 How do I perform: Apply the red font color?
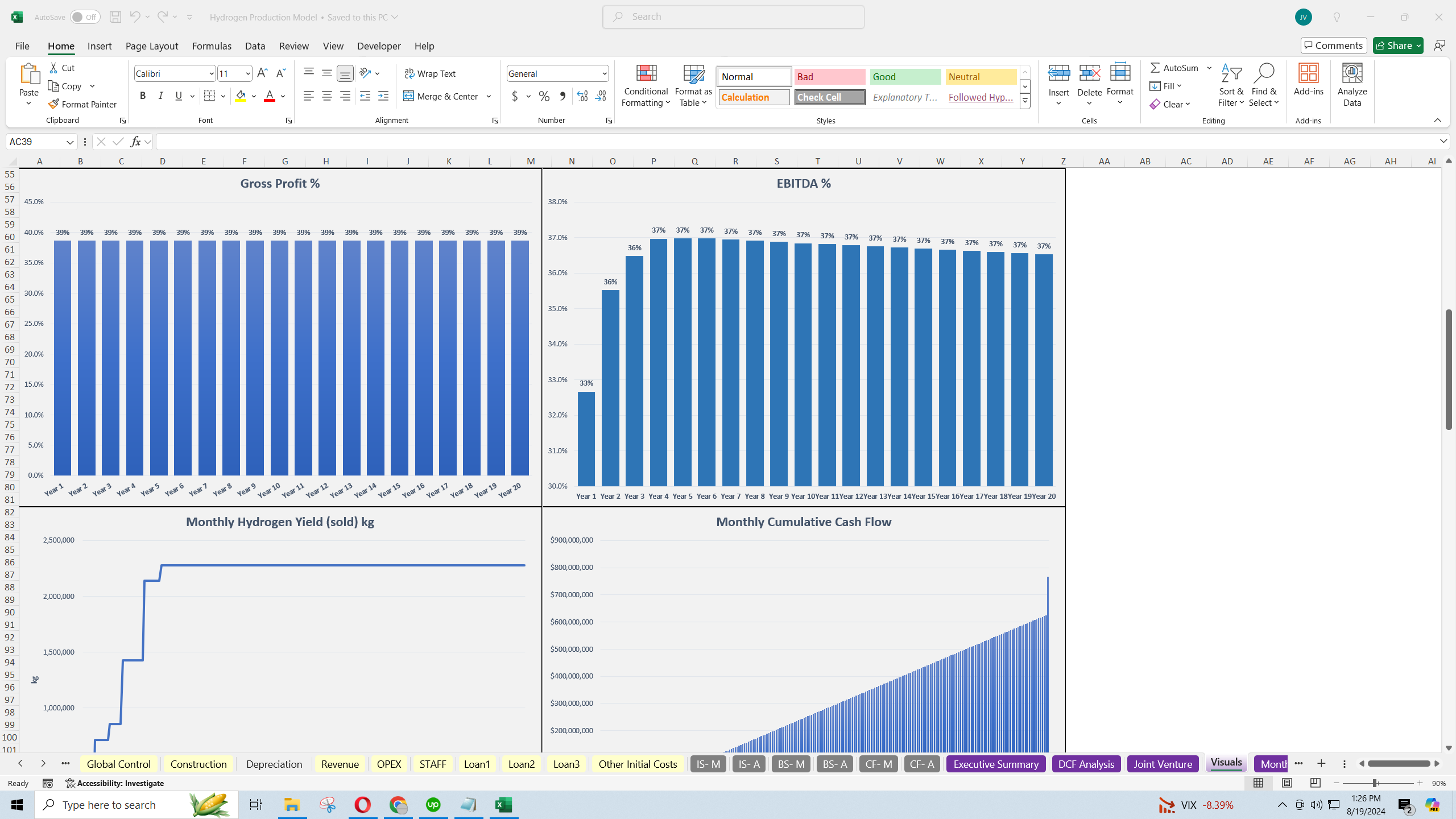[270, 96]
